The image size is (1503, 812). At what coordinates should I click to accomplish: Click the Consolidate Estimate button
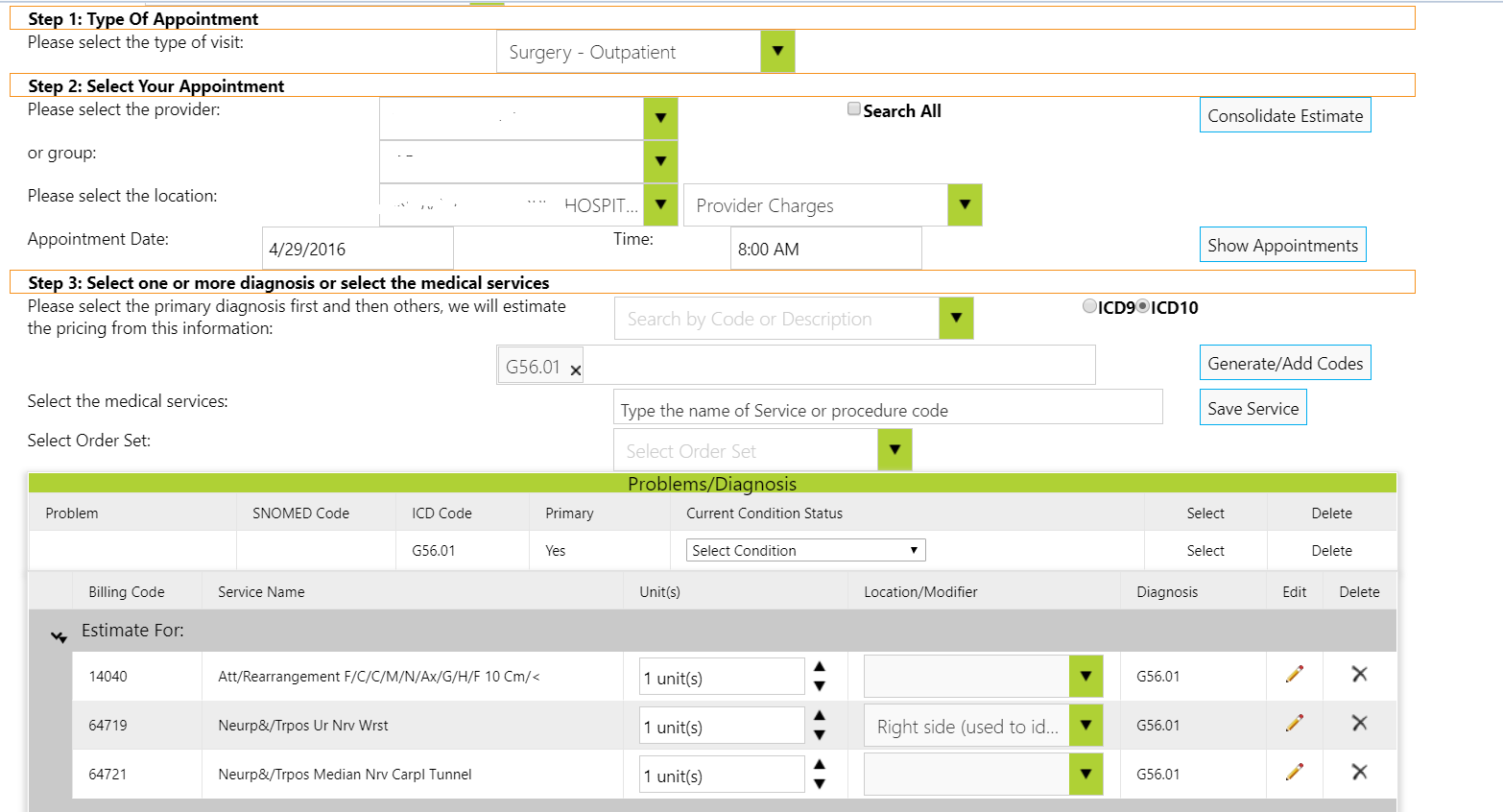pyautogui.click(x=1284, y=115)
